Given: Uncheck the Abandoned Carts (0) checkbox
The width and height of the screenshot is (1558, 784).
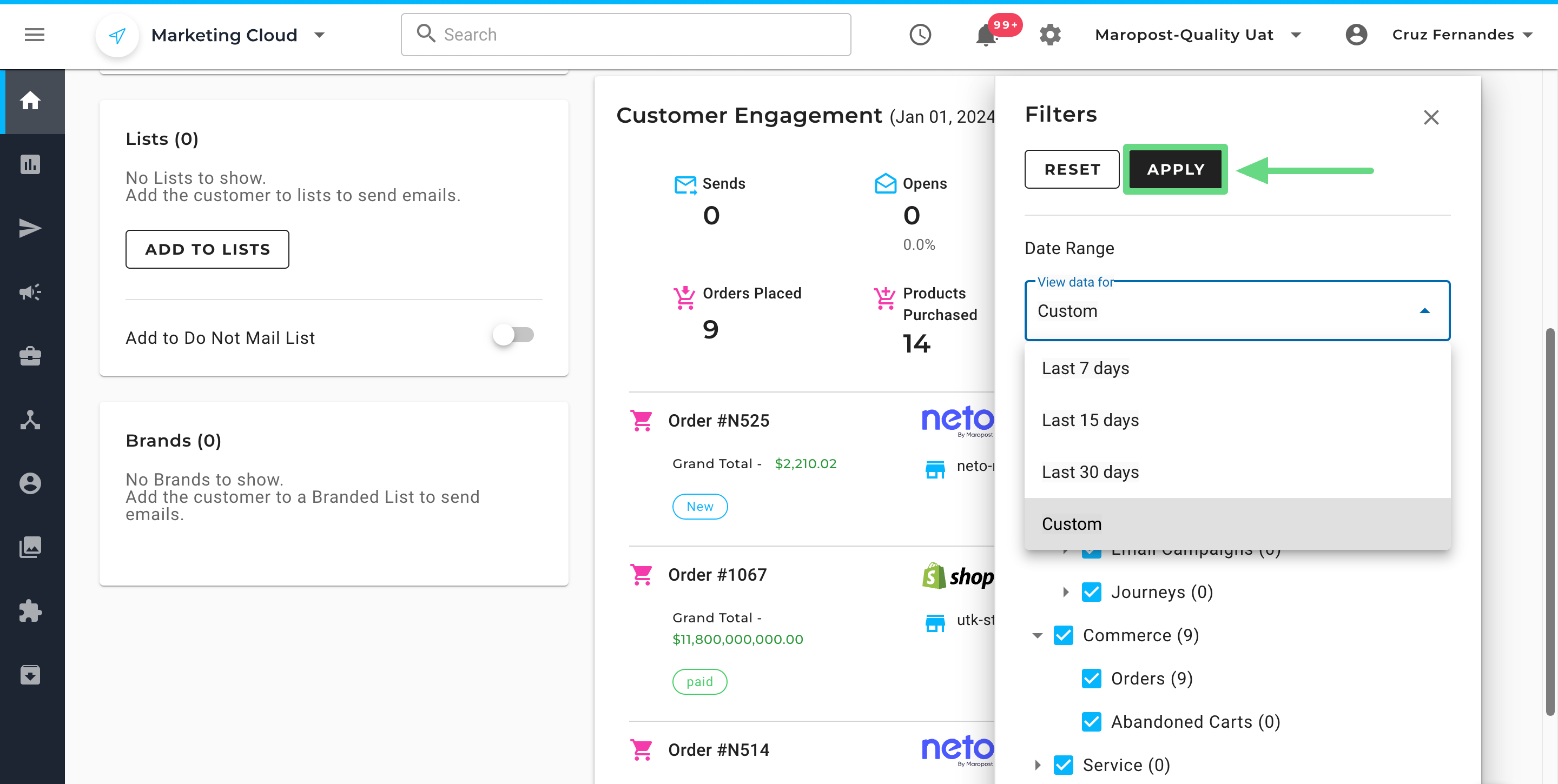Looking at the screenshot, I should click(x=1091, y=722).
